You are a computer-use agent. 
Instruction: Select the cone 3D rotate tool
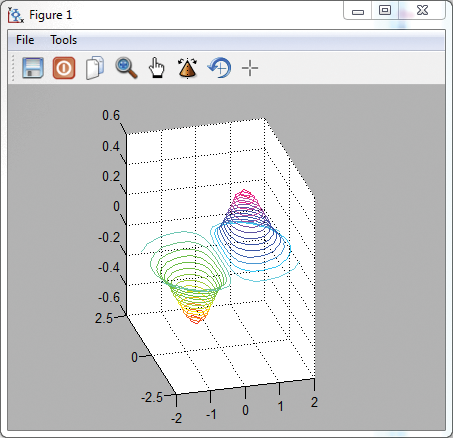click(187, 68)
